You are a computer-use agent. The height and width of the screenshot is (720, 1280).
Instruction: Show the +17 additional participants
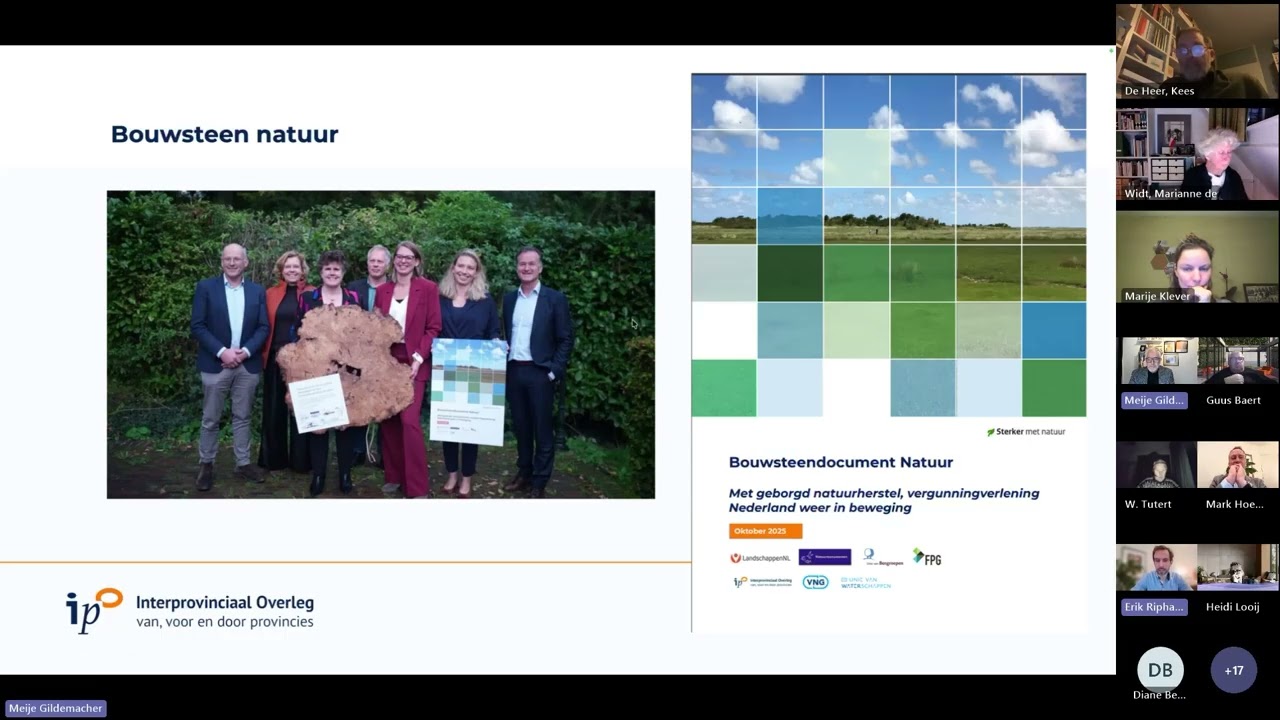(1233, 670)
